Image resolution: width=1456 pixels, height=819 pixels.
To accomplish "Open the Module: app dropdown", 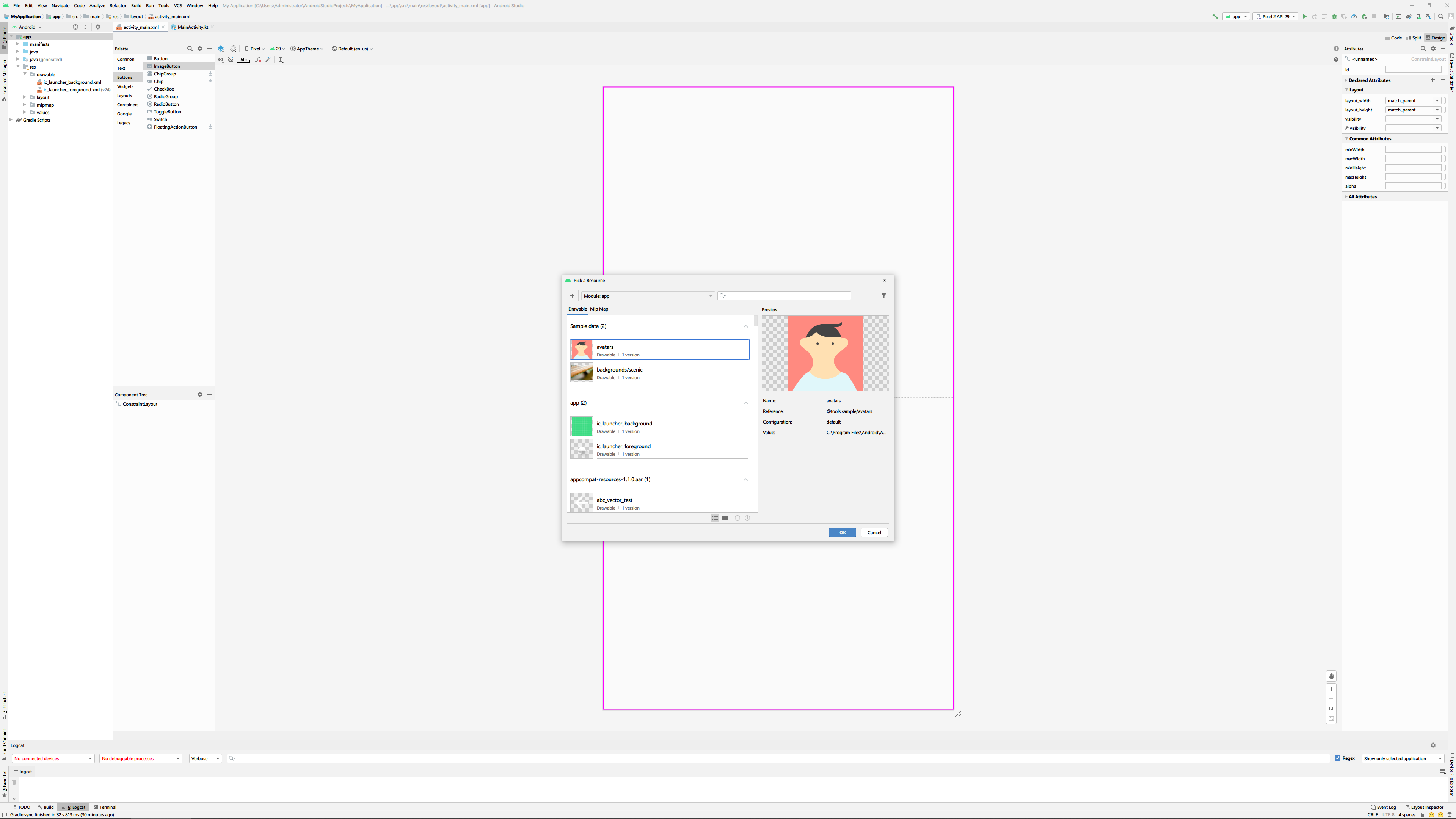I will (648, 296).
